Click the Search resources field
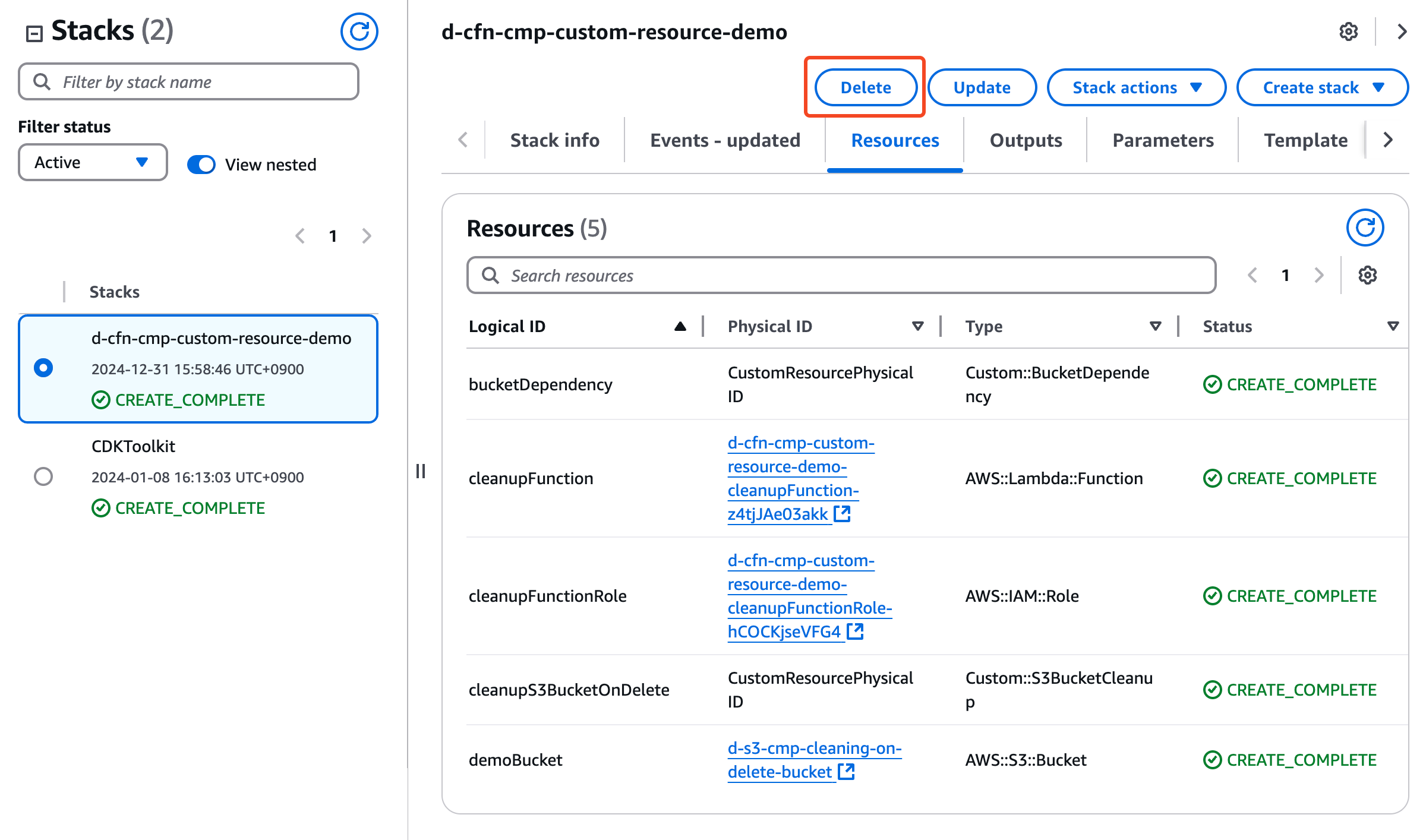 coord(841,275)
